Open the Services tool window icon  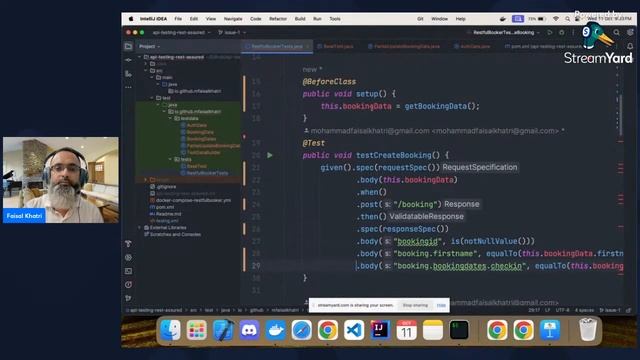coord(128,258)
